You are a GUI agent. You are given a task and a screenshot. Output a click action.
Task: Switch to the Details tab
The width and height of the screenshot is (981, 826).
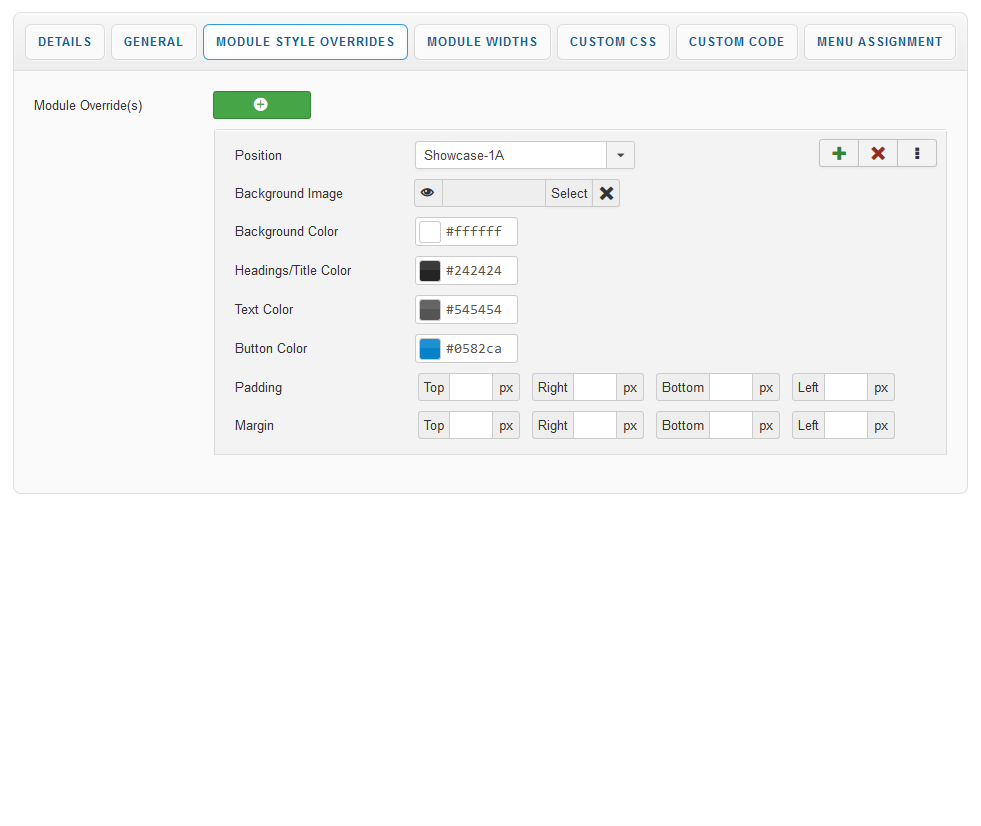coord(65,42)
